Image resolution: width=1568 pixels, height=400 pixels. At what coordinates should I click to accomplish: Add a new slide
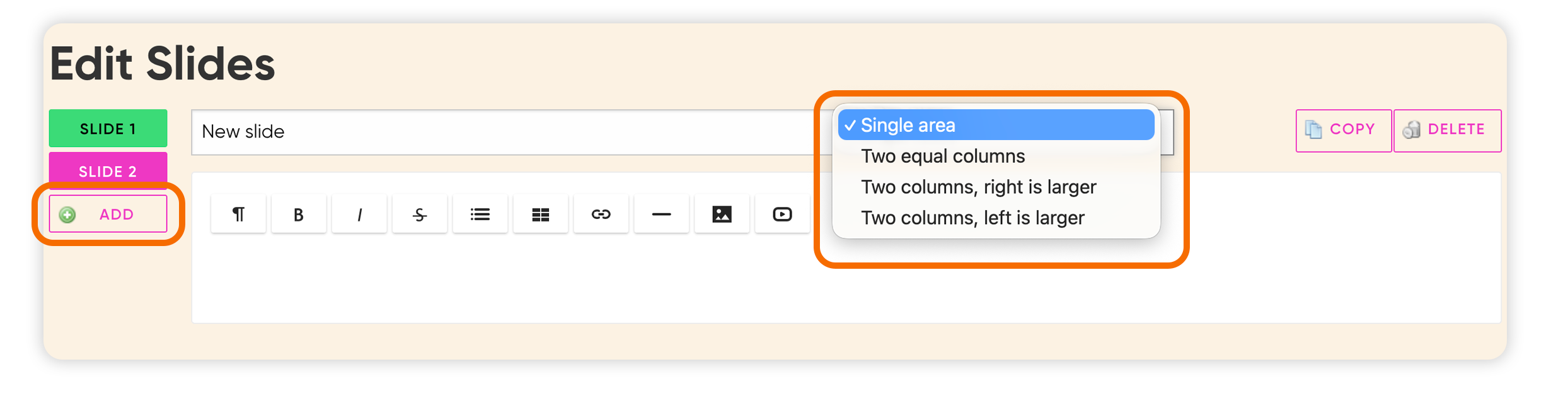coord(108,214)
